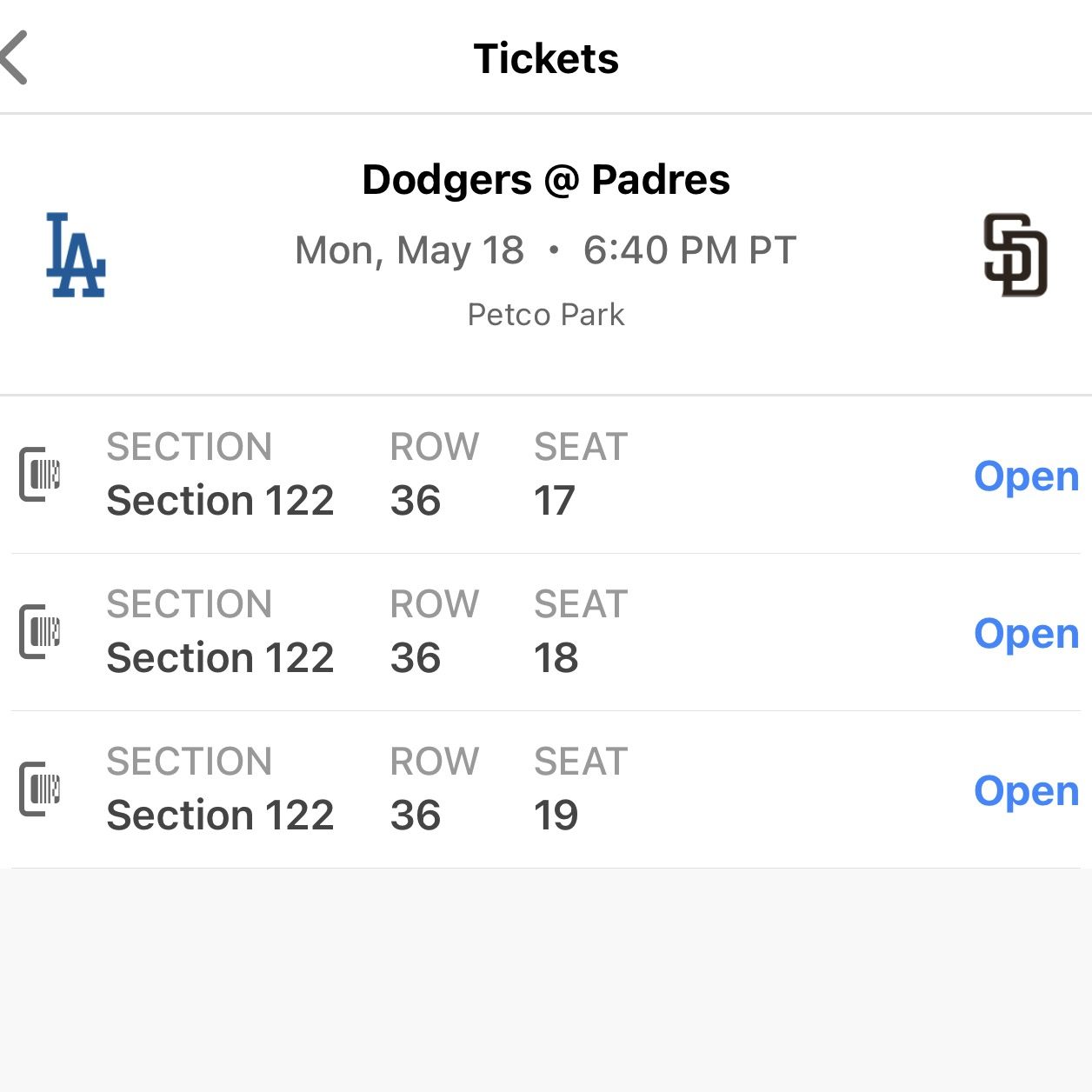Click the San Diego Padres logo
This screenshot has width=1092, height=1092.
click(x=1015, y=255)
